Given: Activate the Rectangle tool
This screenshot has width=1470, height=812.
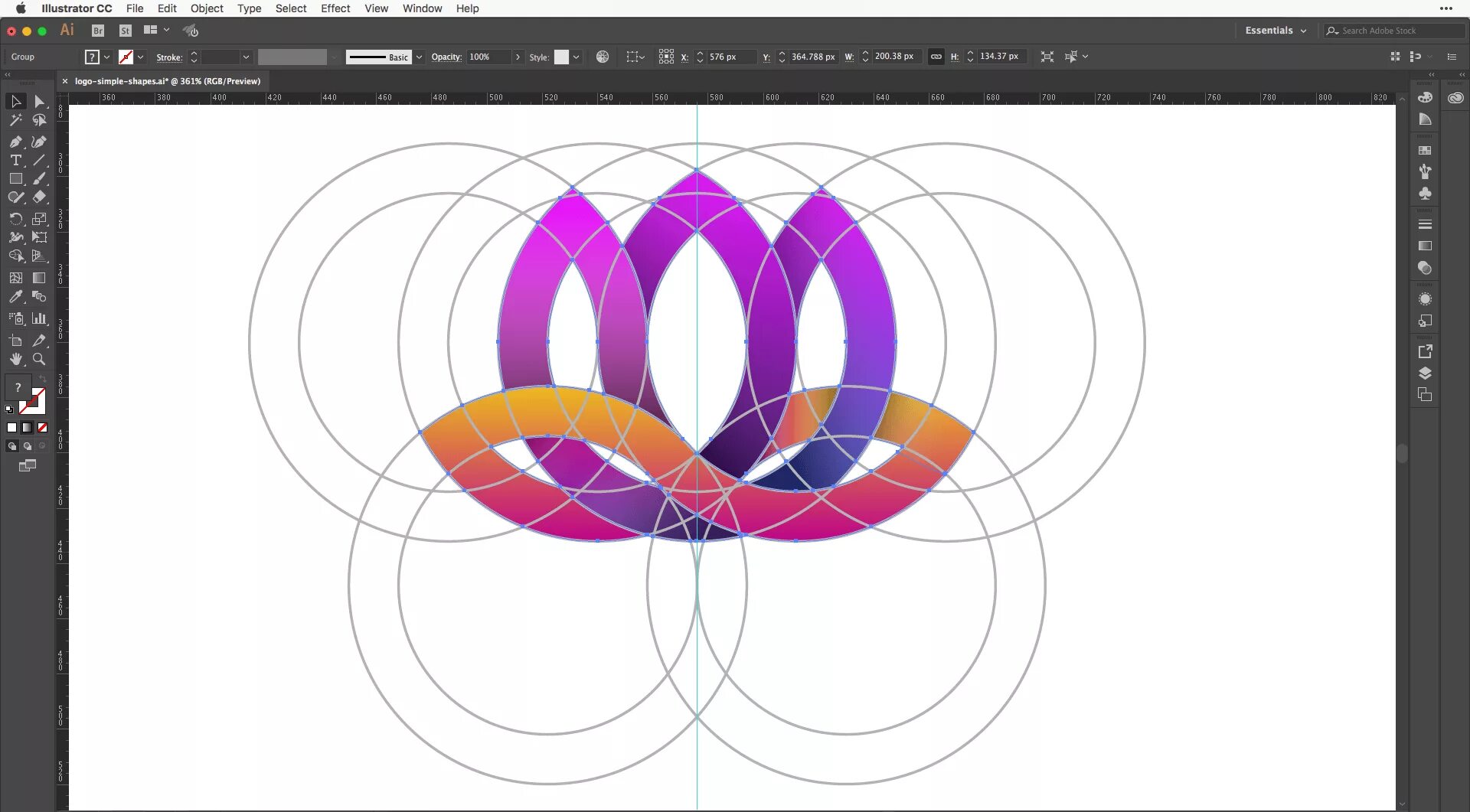Looking at the screenshot, I should point(16,178).
